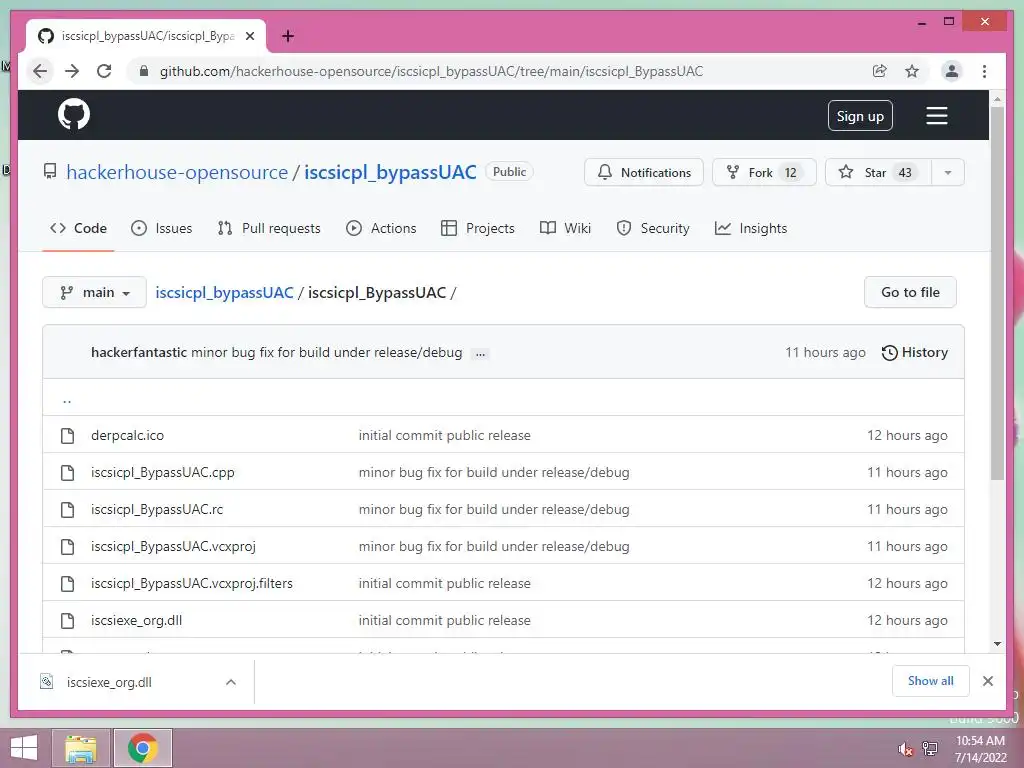This screenshot has height=768, width=1024.
Task: Click the Sign up button
Action: tap(860, 116)
